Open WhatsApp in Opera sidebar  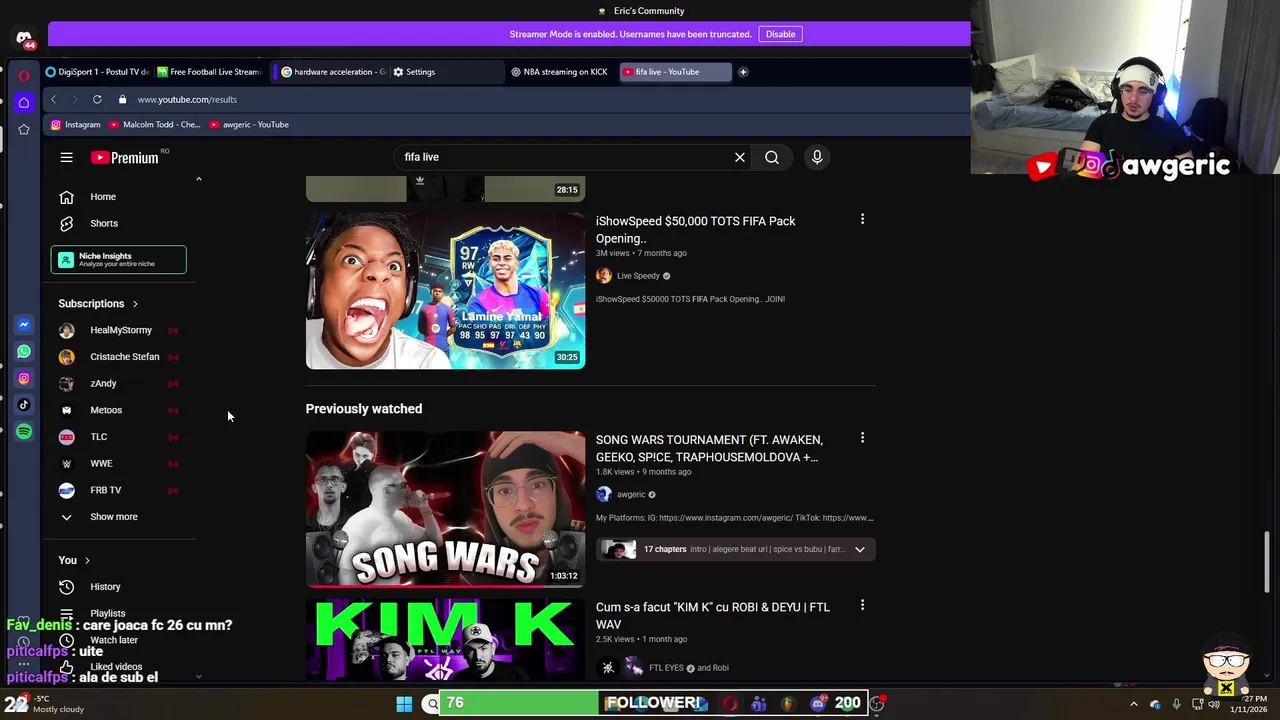pyautogui.click(x=24, y=352)
